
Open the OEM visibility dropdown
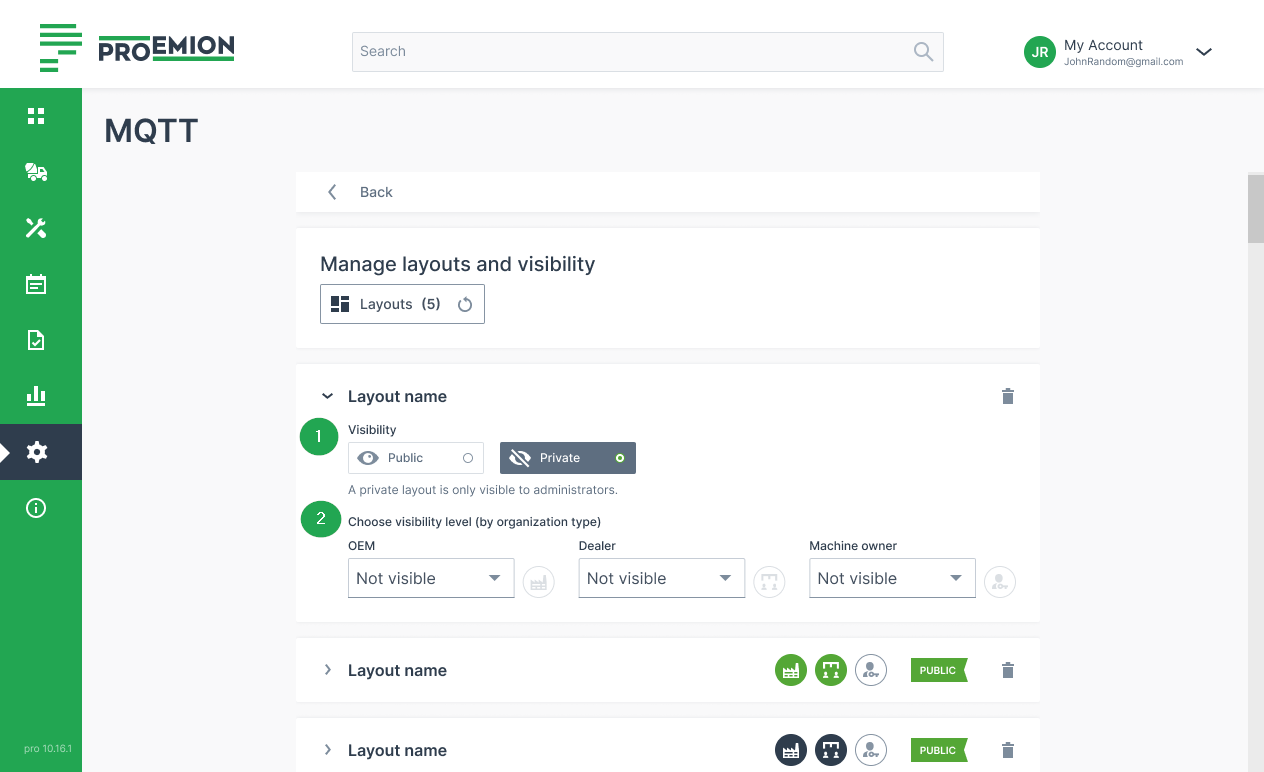pyautogui.click(x=430, y=579)
